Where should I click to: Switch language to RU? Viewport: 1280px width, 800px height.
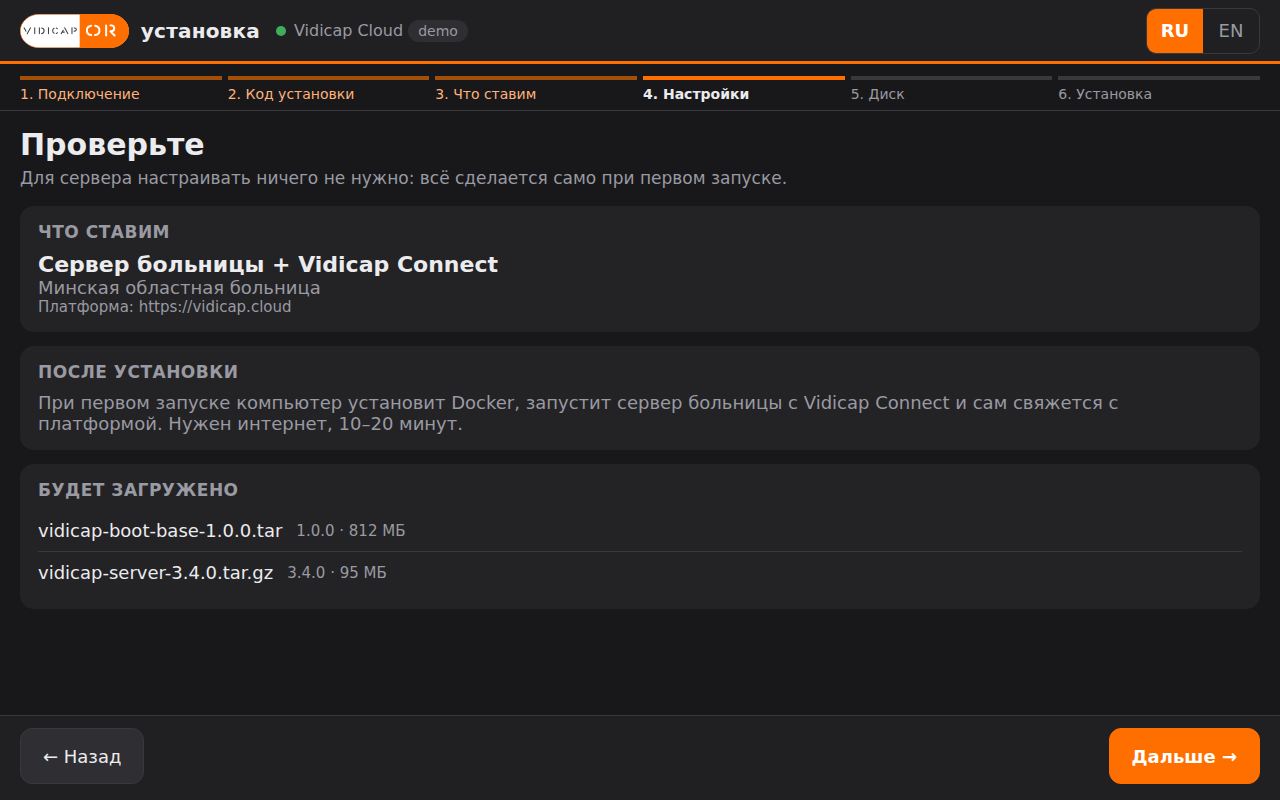(1175, 31)
